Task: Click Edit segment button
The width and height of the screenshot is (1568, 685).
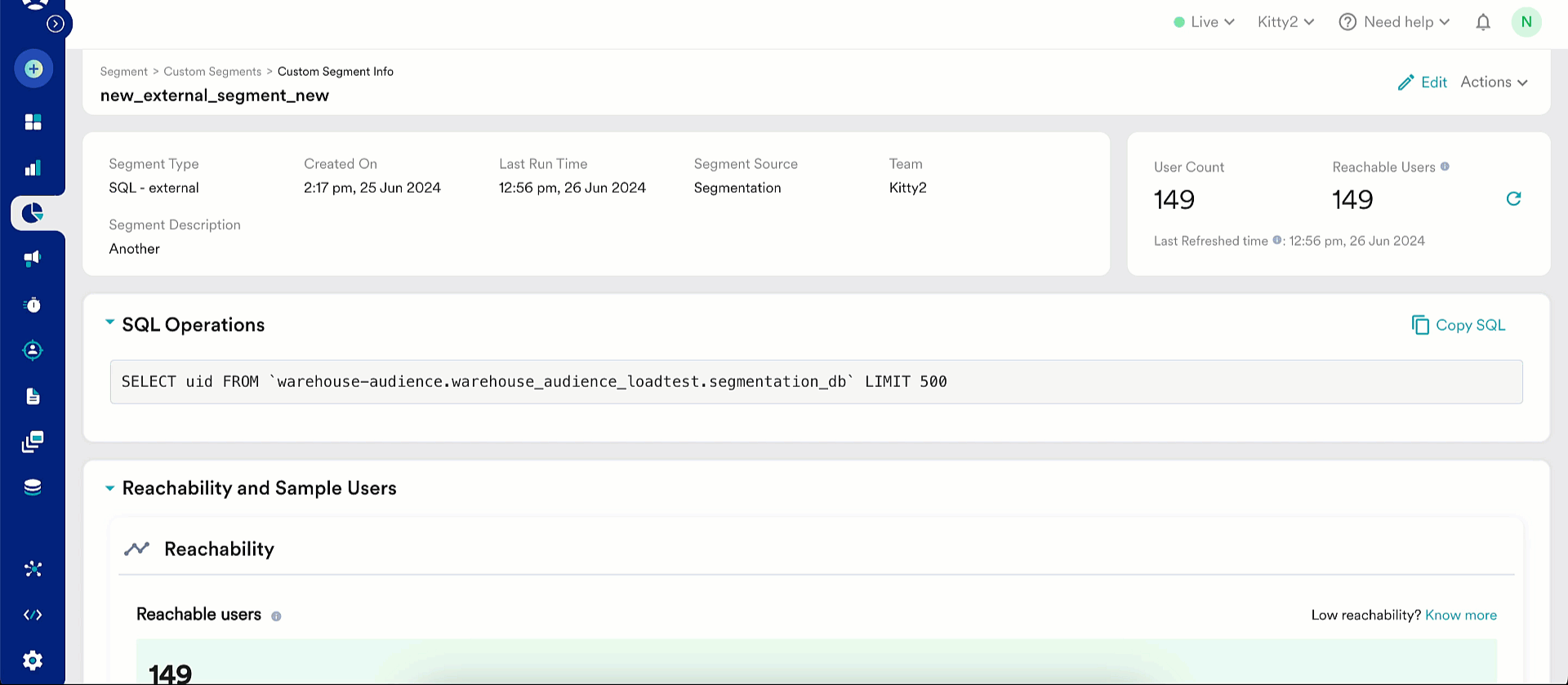Action: coord(1422,82)
